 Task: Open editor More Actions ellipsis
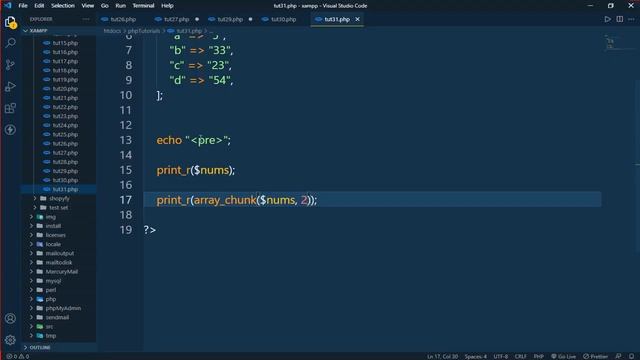point(631,19)
